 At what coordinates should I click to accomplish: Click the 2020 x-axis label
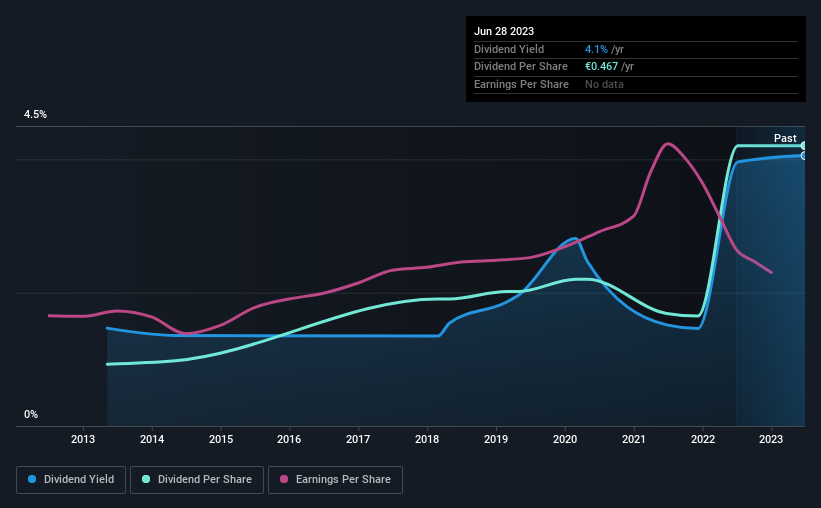coord(565,439)
